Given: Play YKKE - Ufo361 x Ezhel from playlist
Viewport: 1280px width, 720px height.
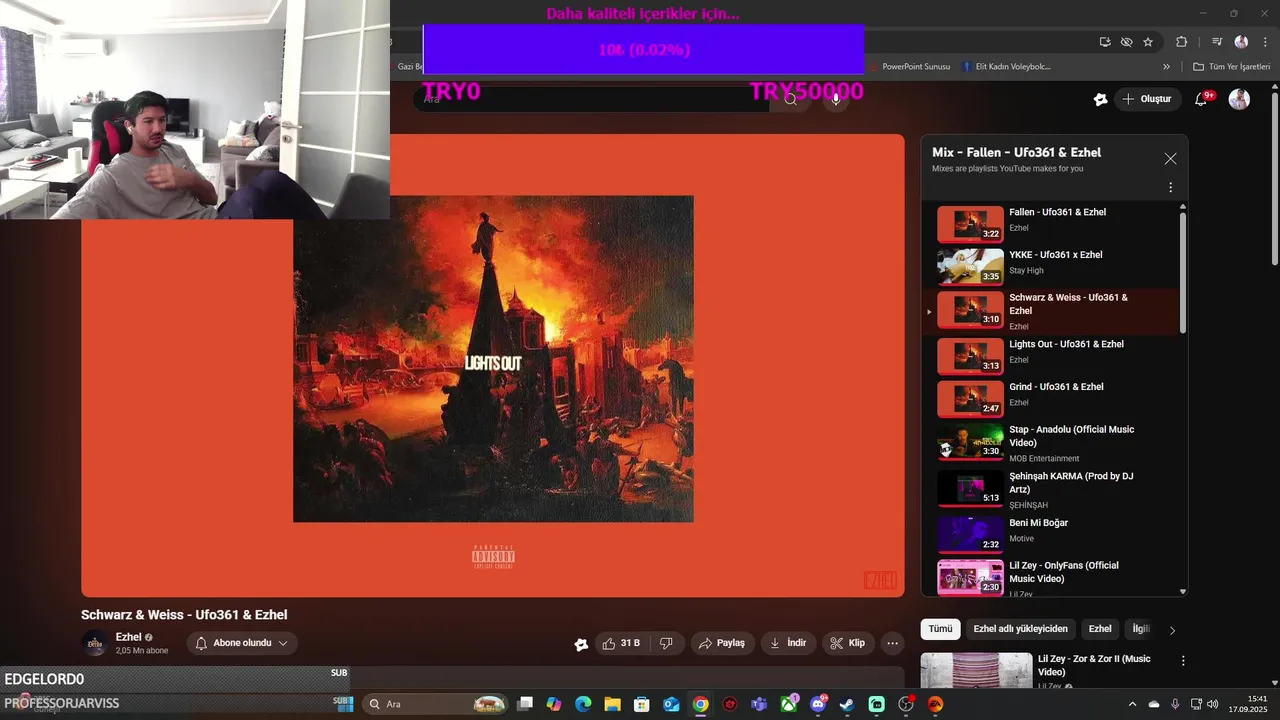Looking at the screenshot, I should pos(1052,267).
